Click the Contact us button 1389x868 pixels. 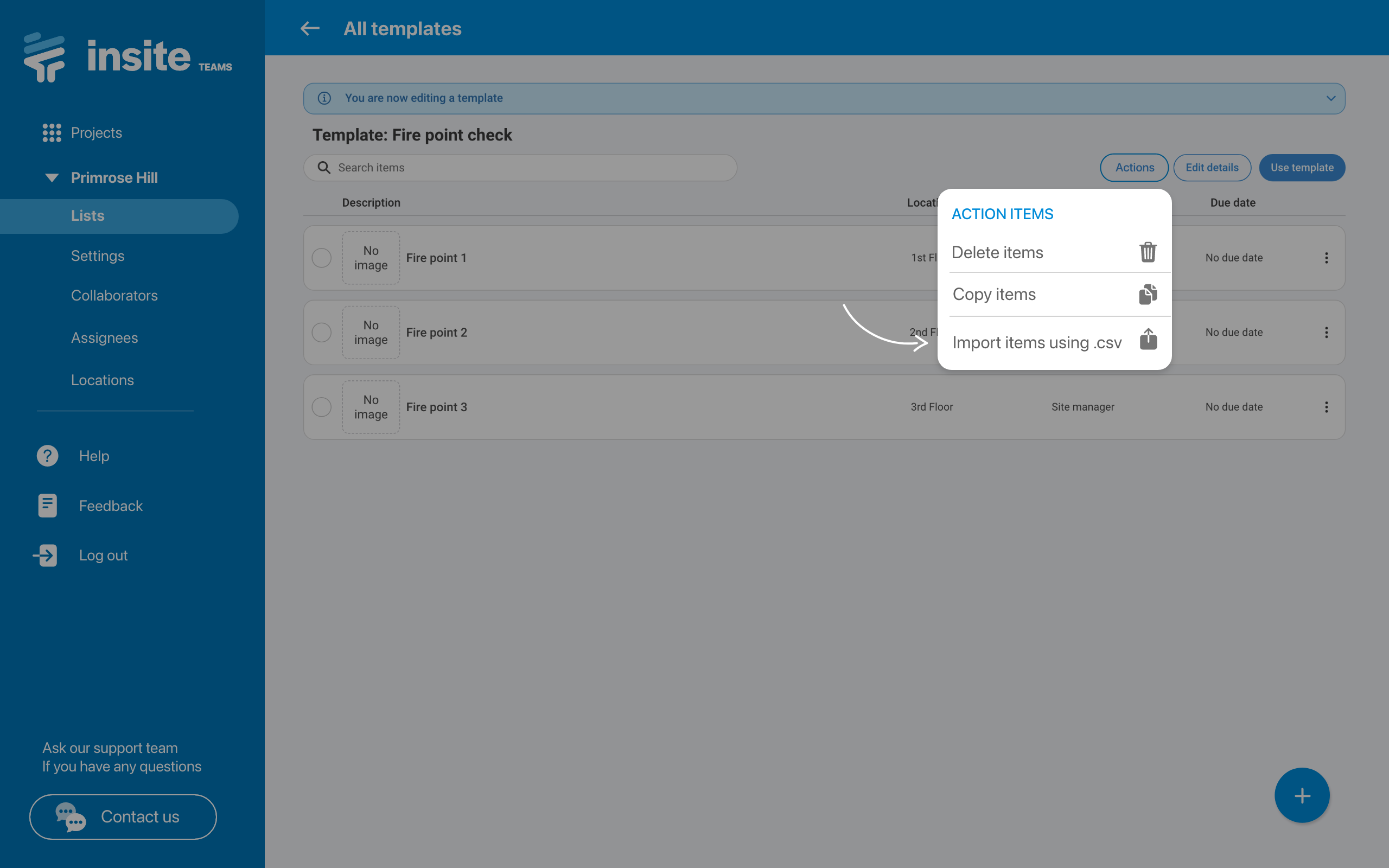pyautogui.click(x=123, y=816)
